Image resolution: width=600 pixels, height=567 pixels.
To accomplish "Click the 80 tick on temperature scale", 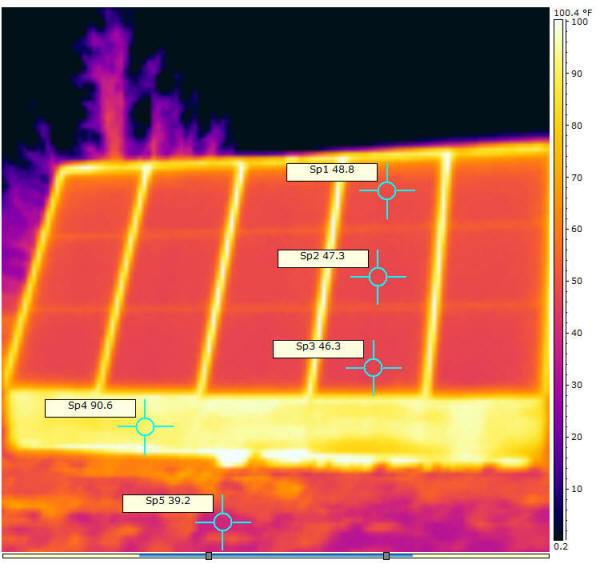I will (x=576, y=125).
